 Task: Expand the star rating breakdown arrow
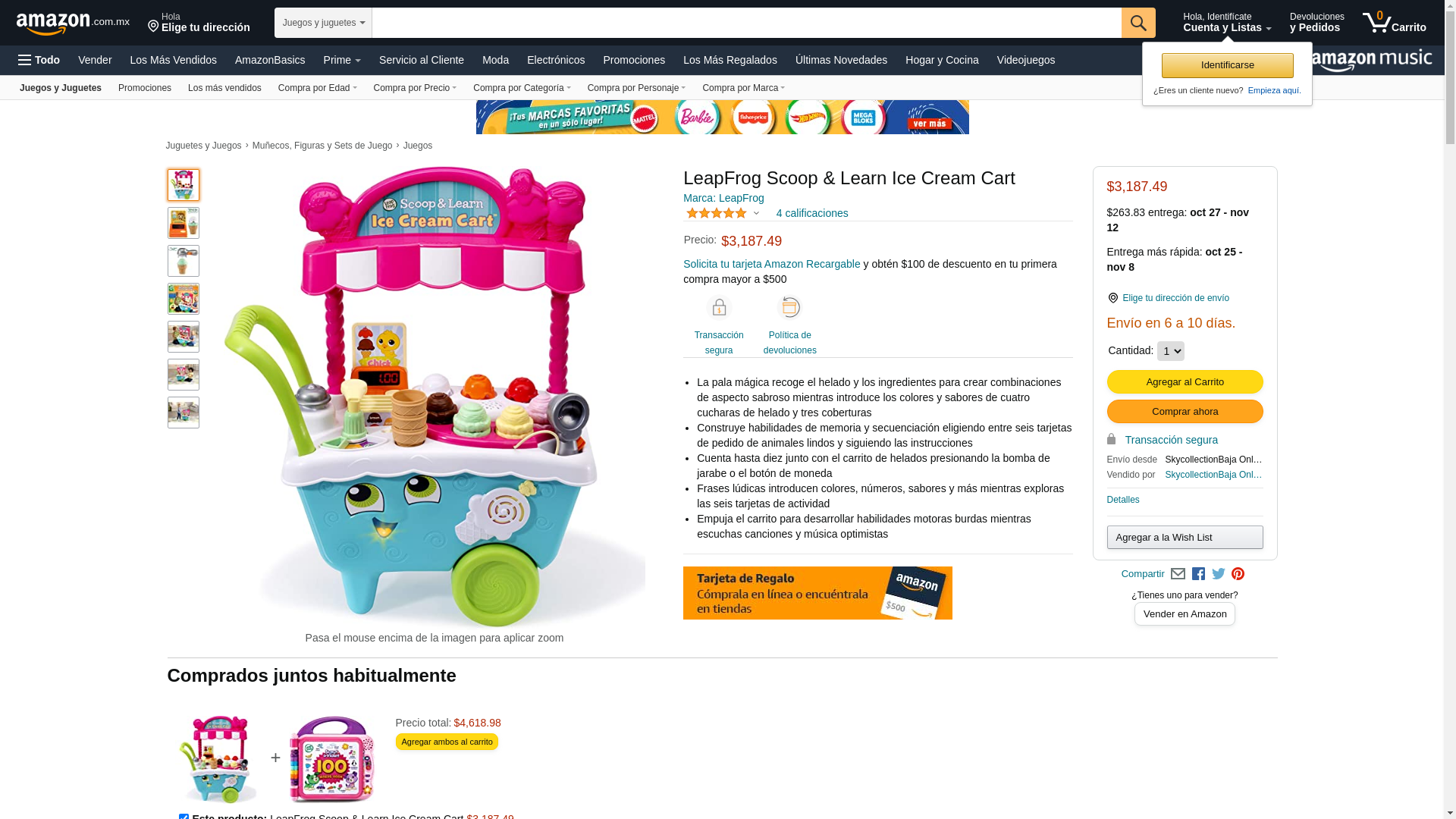756,214
